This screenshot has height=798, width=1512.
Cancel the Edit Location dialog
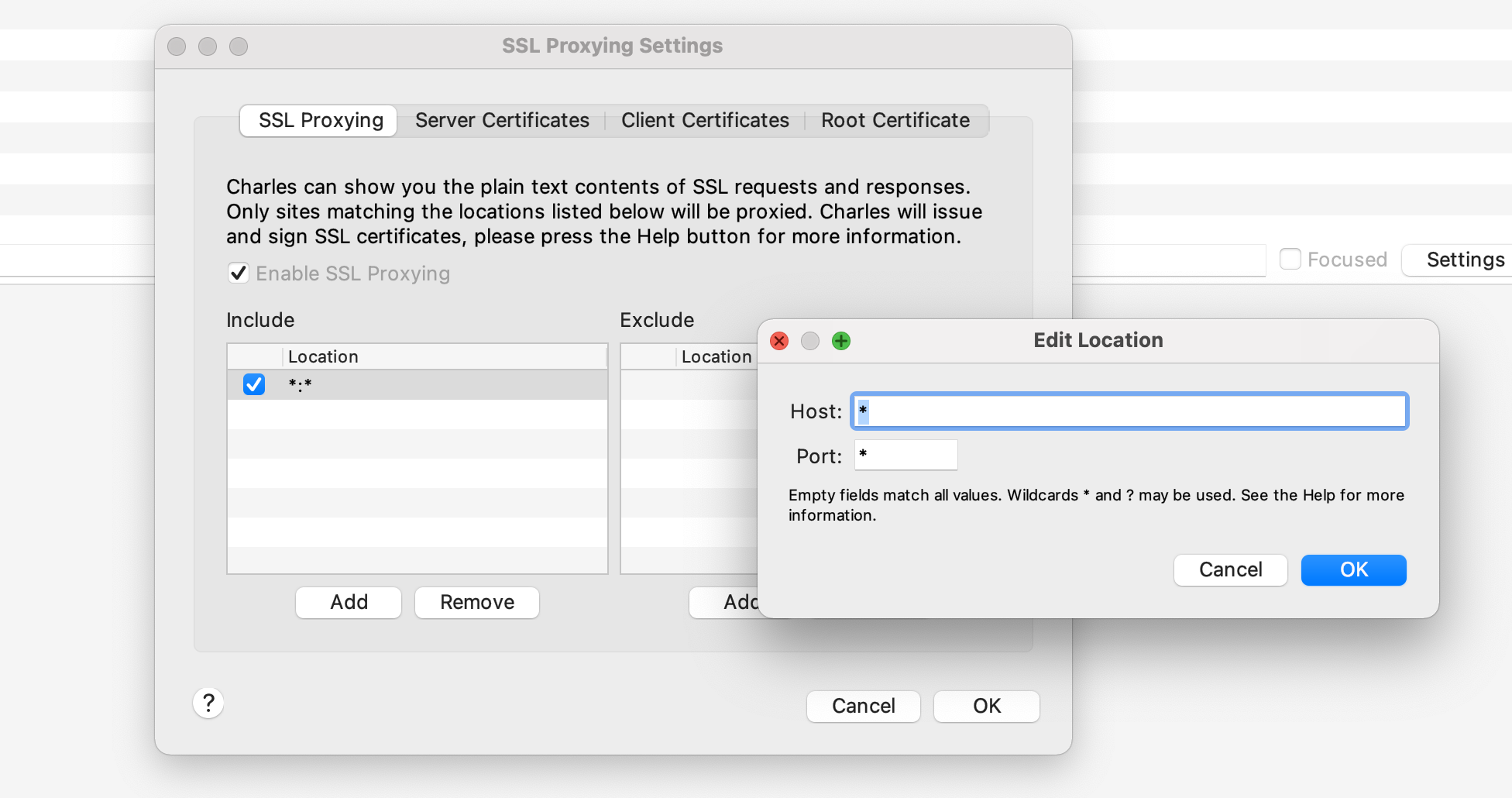click(1230, 570)
